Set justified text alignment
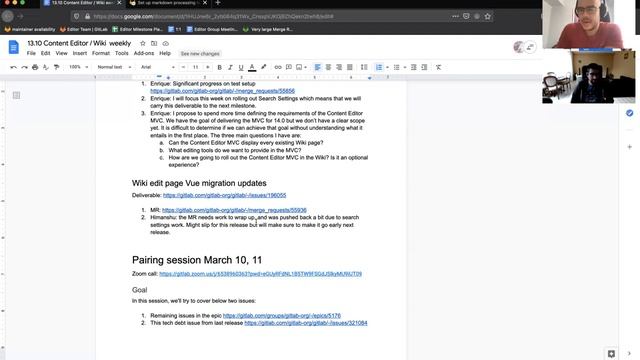The image size is (640, 360). [350, 67]
